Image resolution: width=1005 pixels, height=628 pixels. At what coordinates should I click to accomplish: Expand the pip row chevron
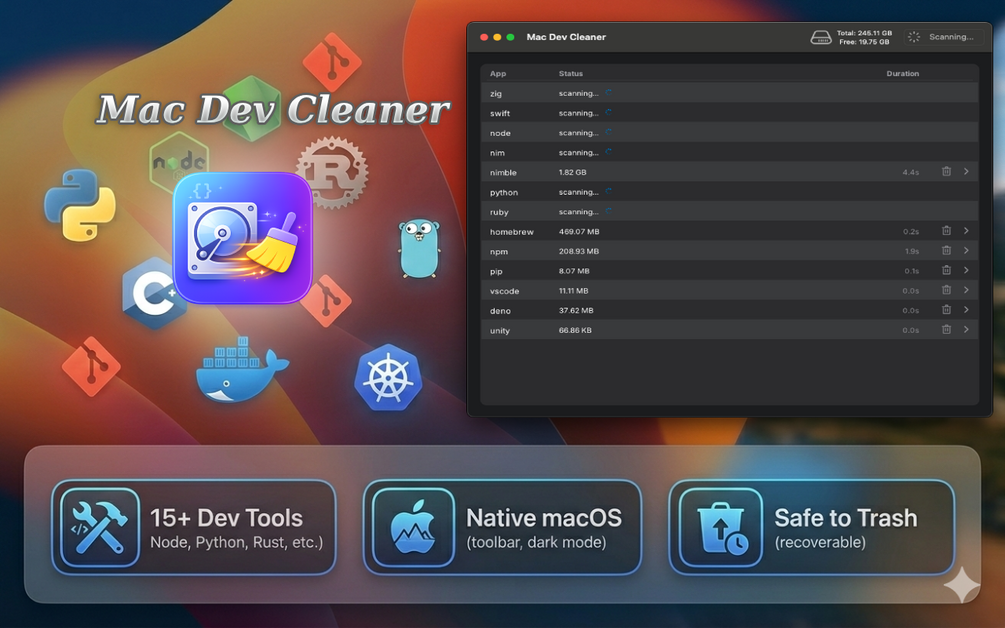pyautogui.click(x=966, y=270)
